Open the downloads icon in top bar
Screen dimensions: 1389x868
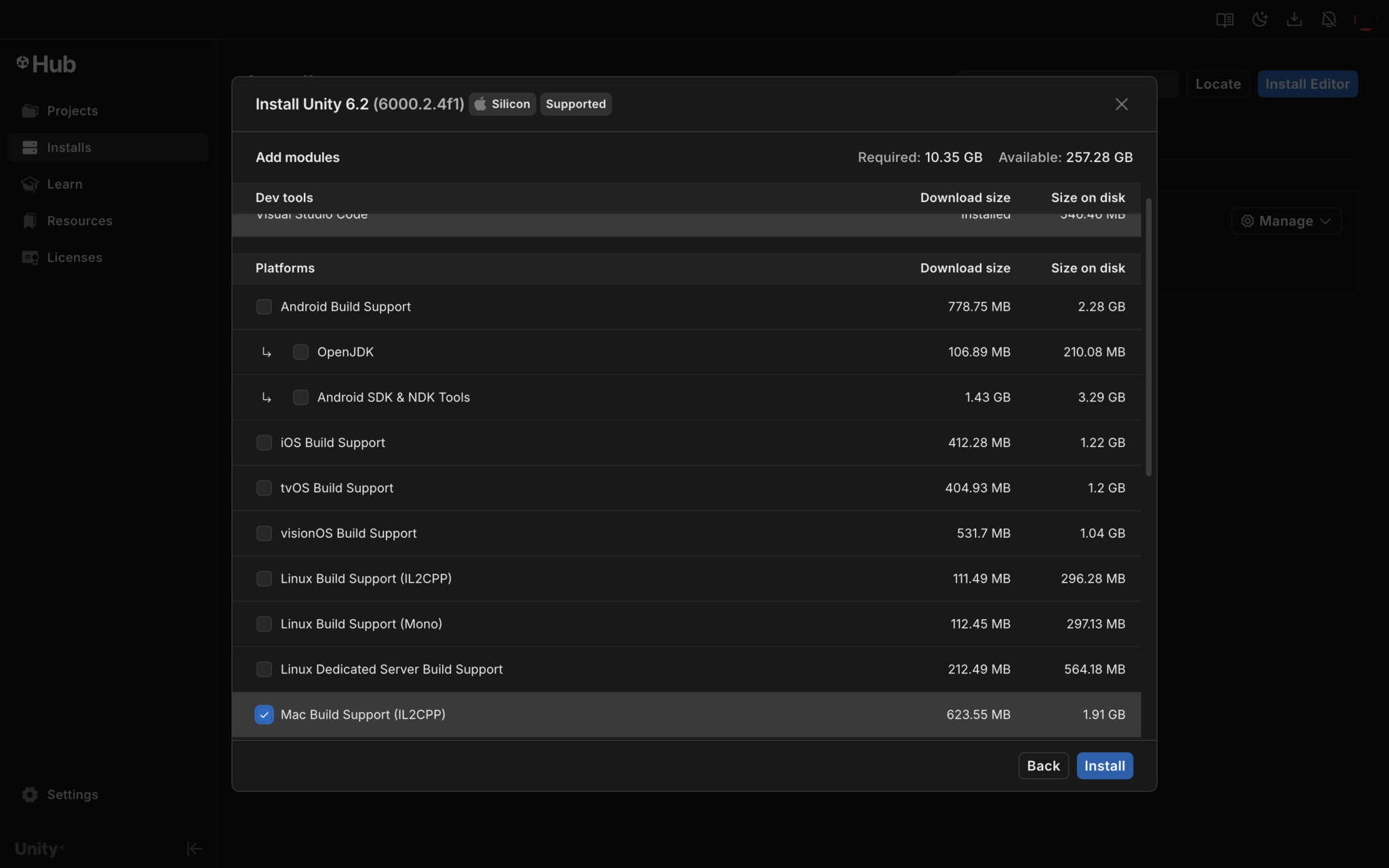click(x=1294, y=20)
